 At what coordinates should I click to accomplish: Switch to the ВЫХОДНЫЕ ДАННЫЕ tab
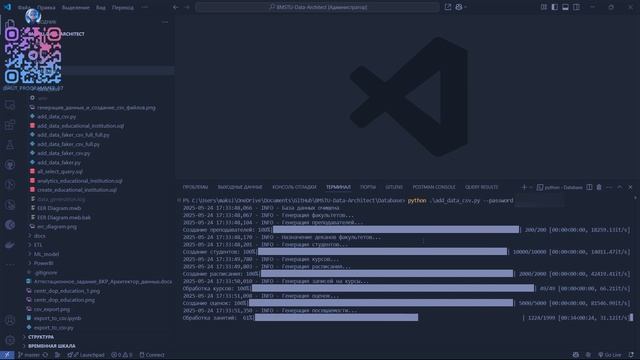pos(240,187)
